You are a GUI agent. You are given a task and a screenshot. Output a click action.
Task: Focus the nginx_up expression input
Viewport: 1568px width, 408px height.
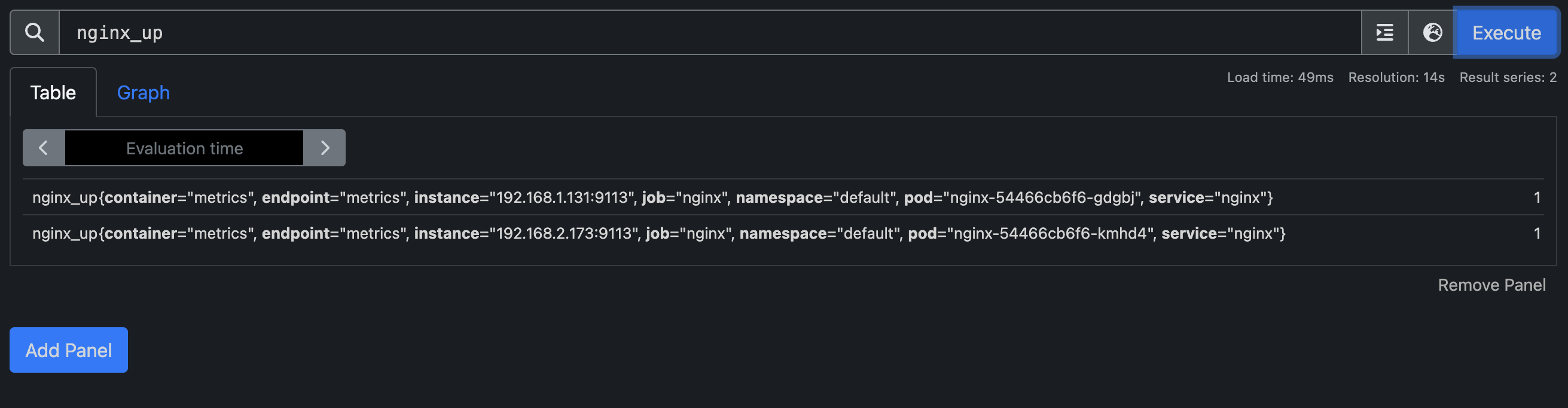(x=710, y=32)
